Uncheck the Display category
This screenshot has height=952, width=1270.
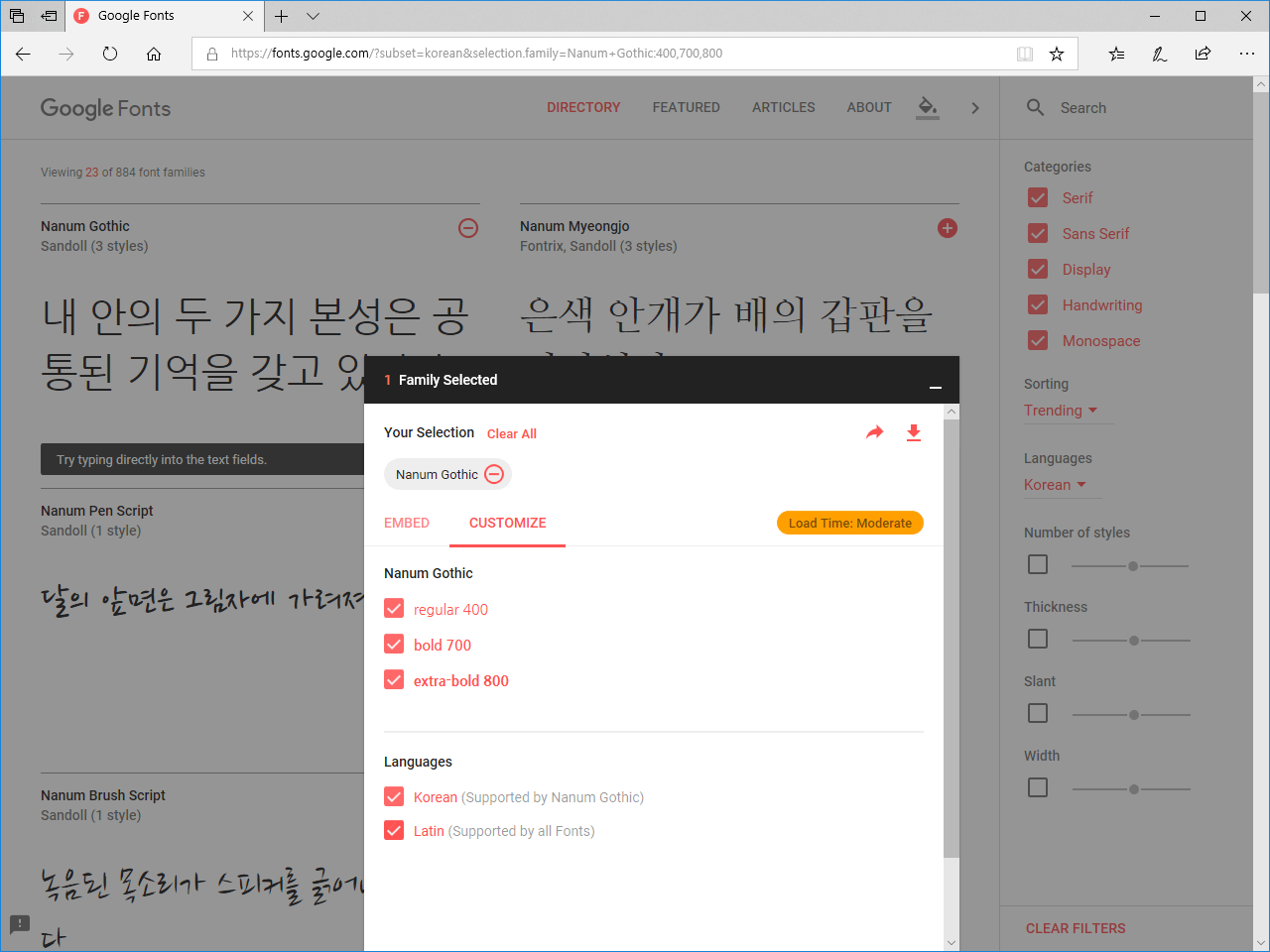[1038, 269]
